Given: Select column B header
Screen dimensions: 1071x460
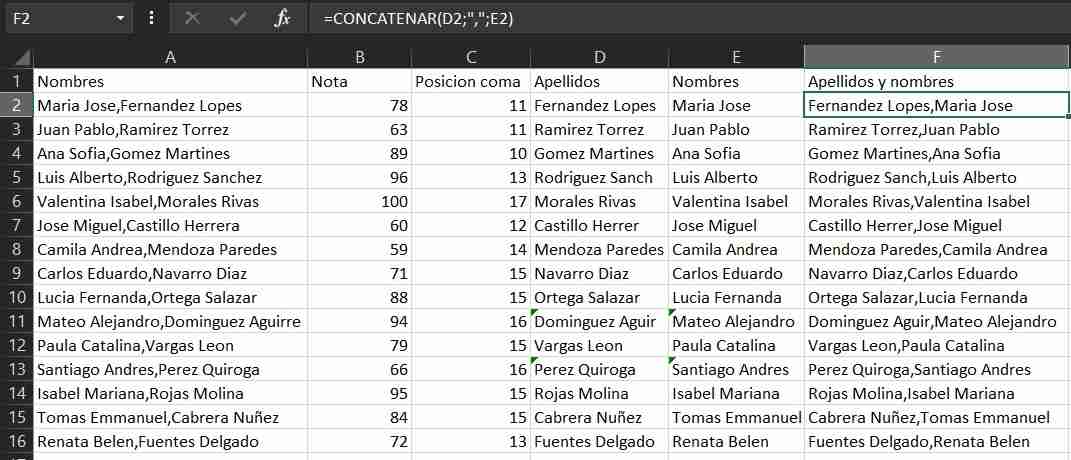Looking at the screenshot, I should click(360, 58).
